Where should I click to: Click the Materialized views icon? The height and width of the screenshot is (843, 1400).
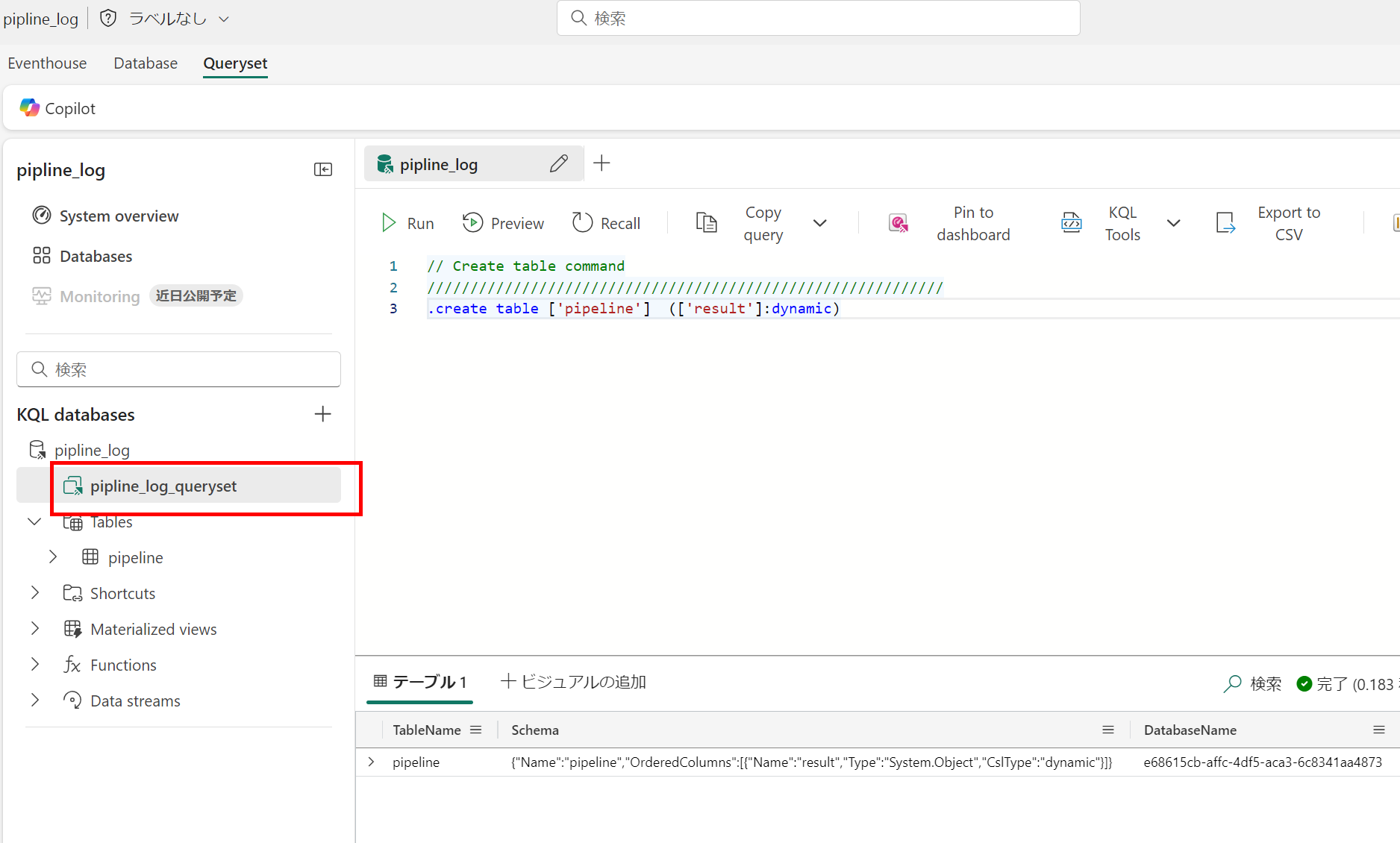[x=72, y=629]
